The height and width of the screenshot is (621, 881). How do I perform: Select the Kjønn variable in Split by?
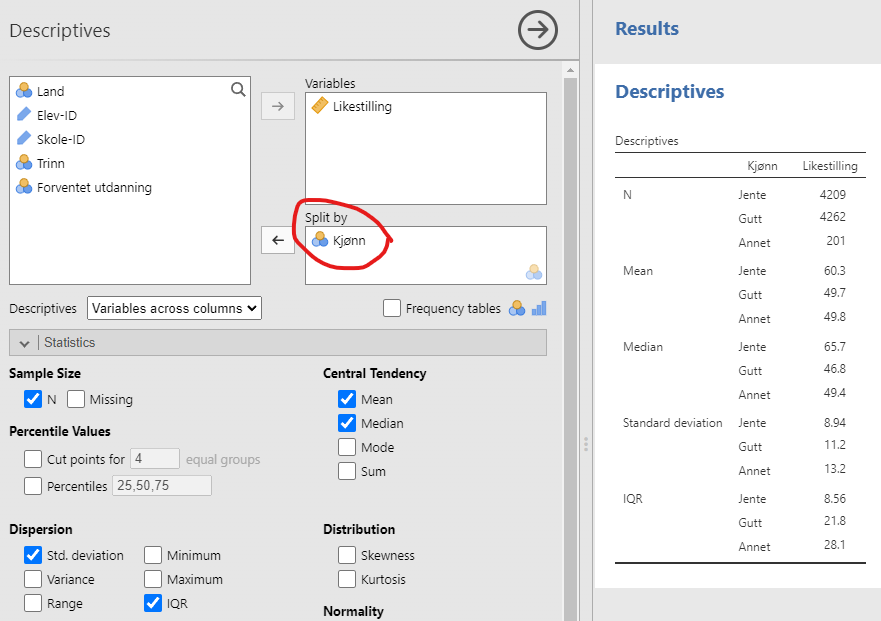348,240
